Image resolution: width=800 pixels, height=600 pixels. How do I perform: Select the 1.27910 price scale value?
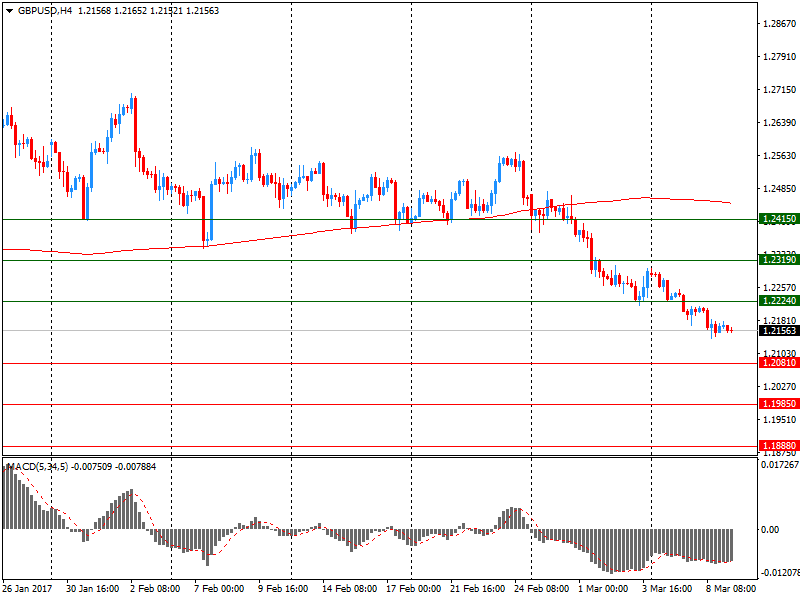[779, 57]
